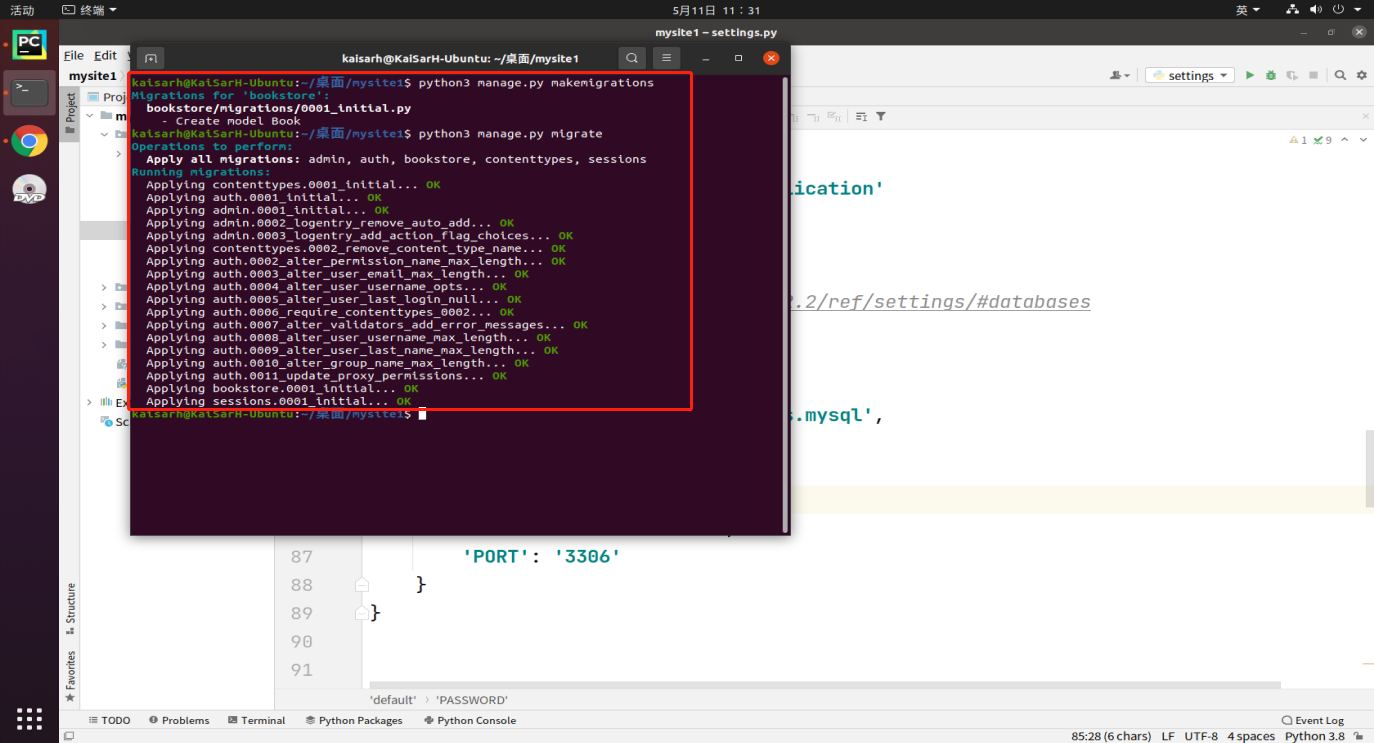Collapse the mysite1 root project tree node
Viewport: 1374px width, 743px height.
[91, 116]
